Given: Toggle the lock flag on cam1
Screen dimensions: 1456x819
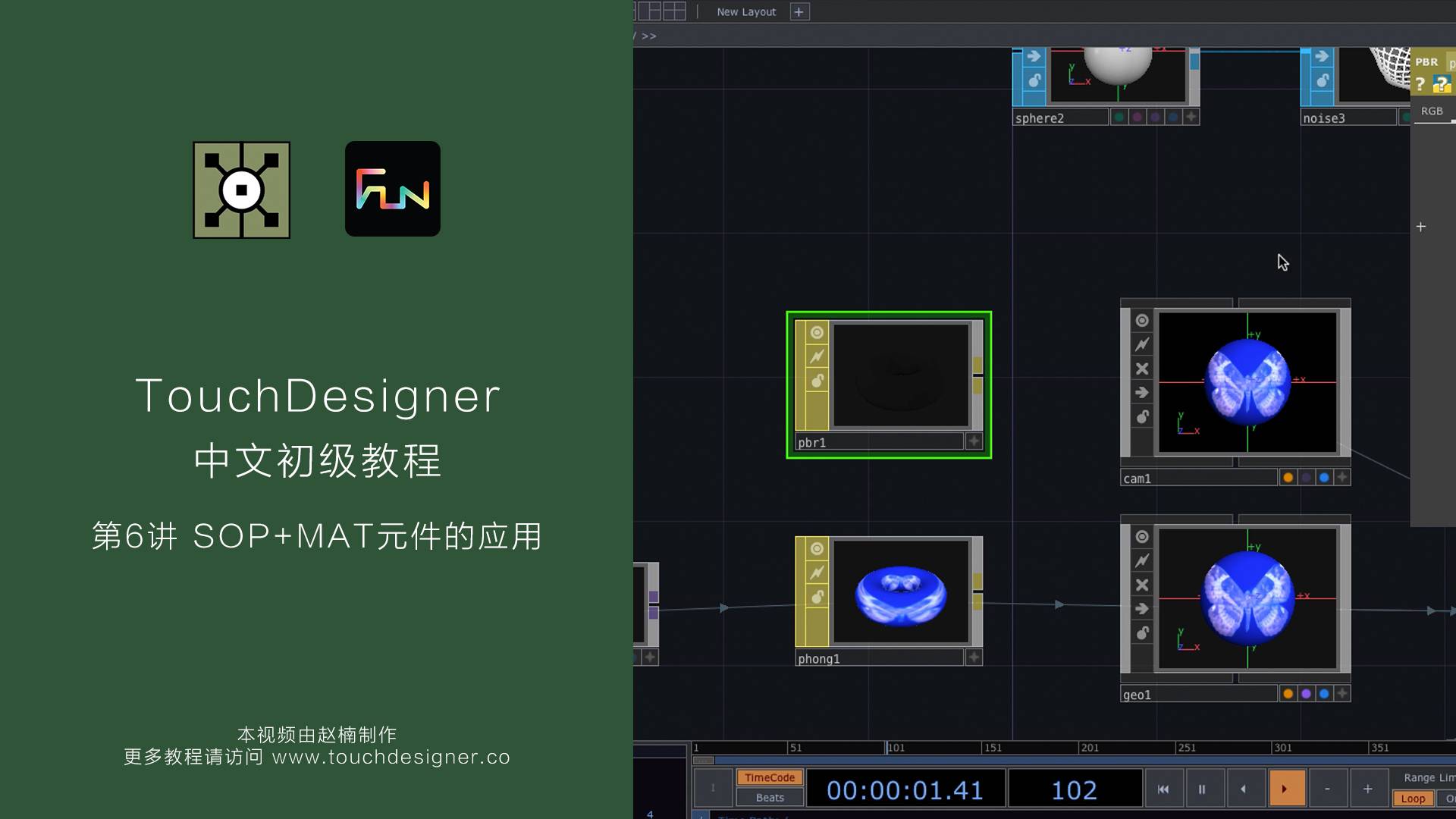Looking at the screenshot, I should 1142,417.
